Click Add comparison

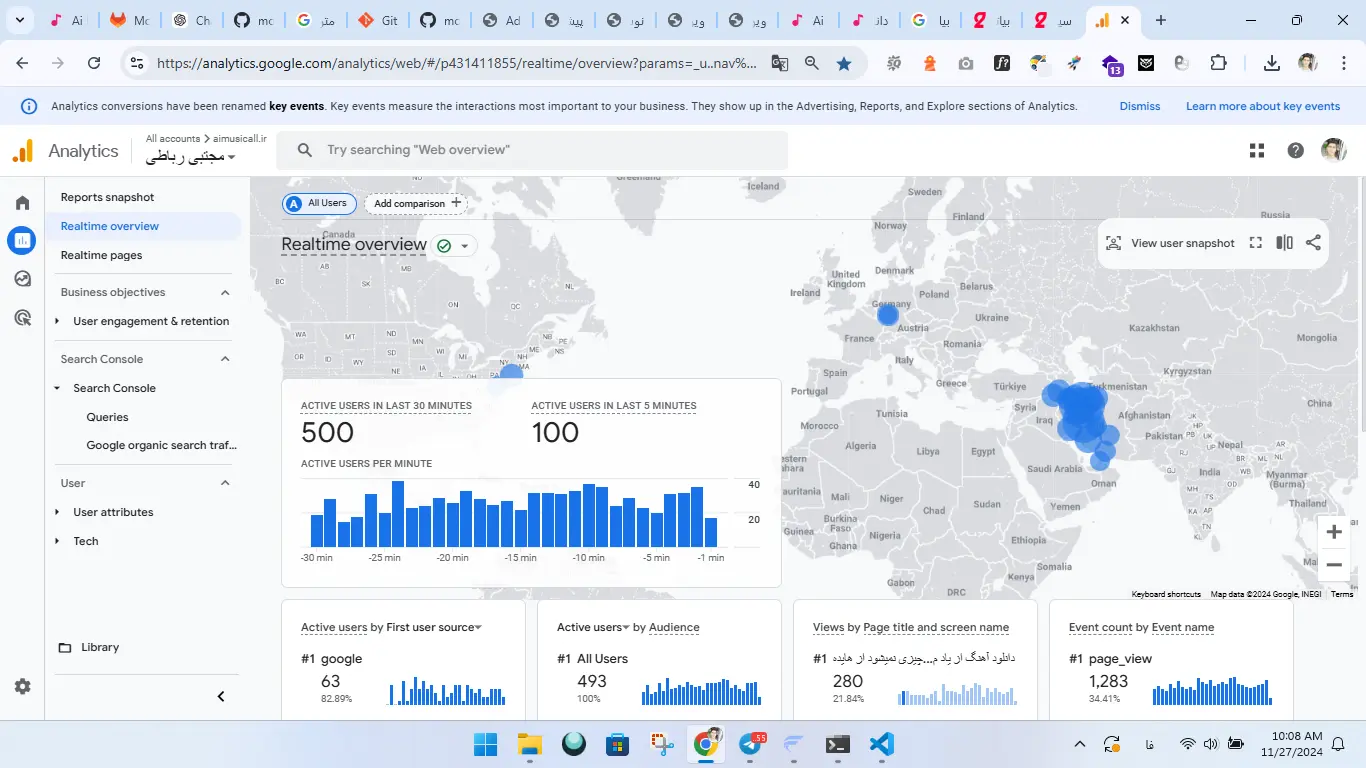coord(416,203)
